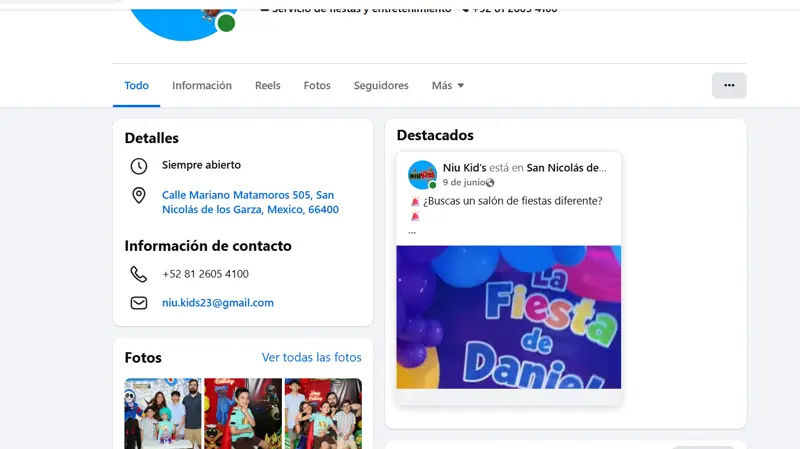Switch to the Todo tab
This screenshot has height=449, width=800.
(136, 85)
